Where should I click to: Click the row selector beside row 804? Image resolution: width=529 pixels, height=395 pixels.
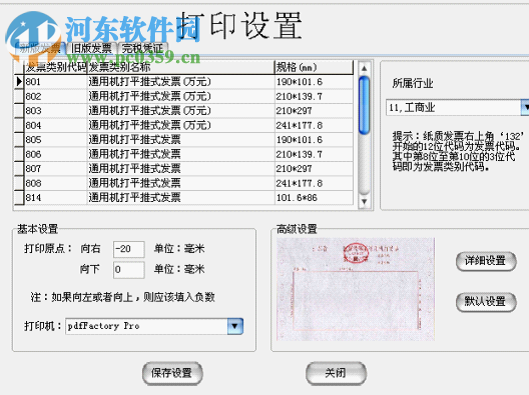point(19,125)
